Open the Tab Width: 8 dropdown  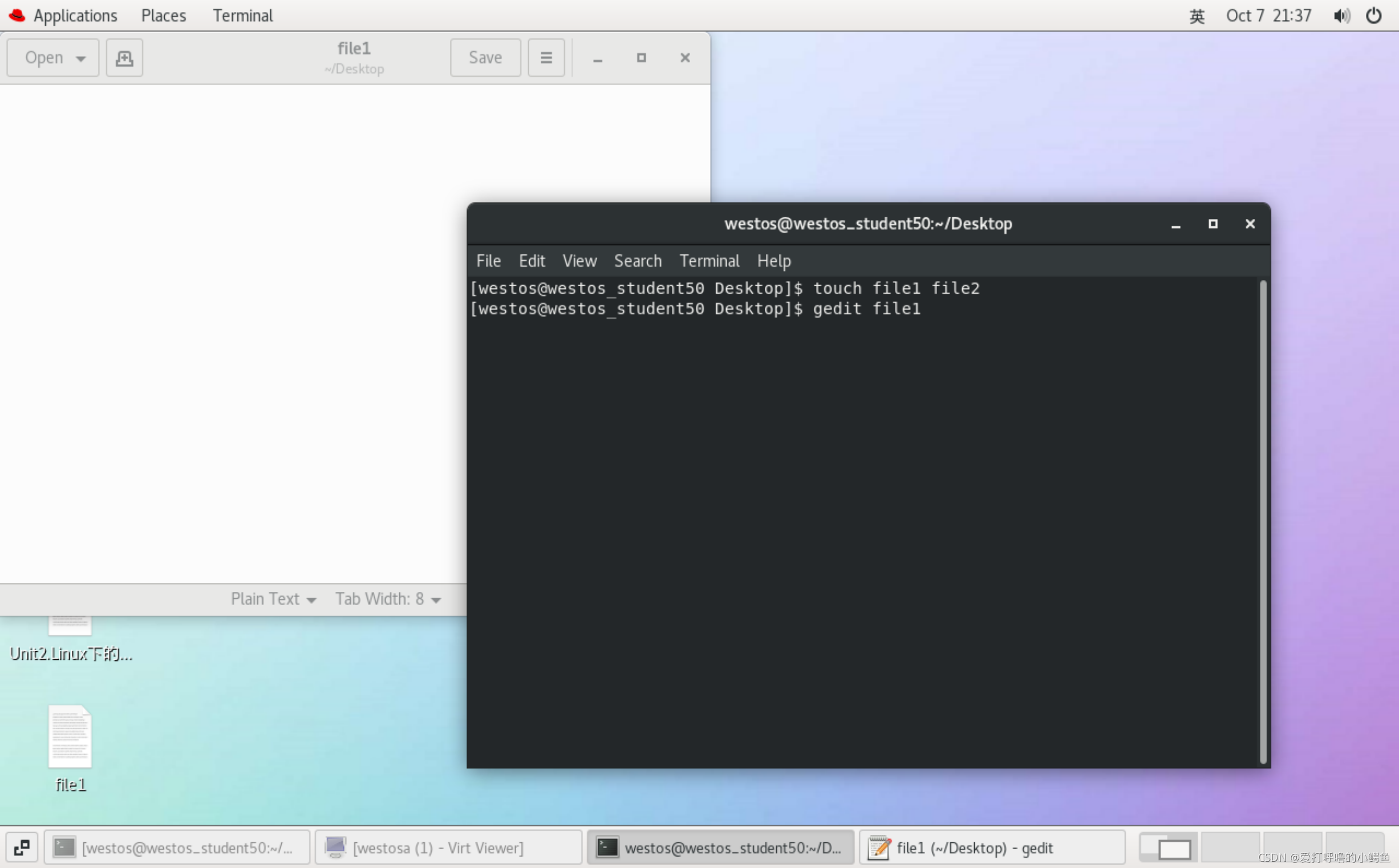[x=388, y=599]
